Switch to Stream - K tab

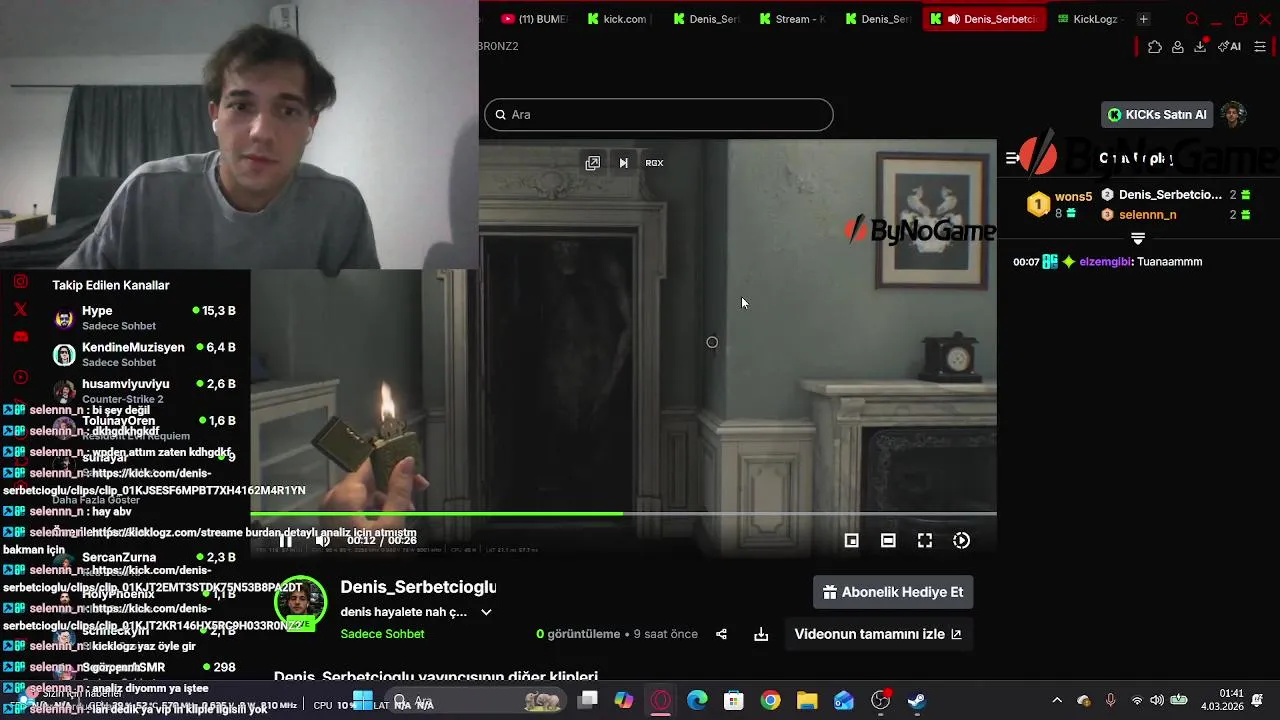point(792,19)
